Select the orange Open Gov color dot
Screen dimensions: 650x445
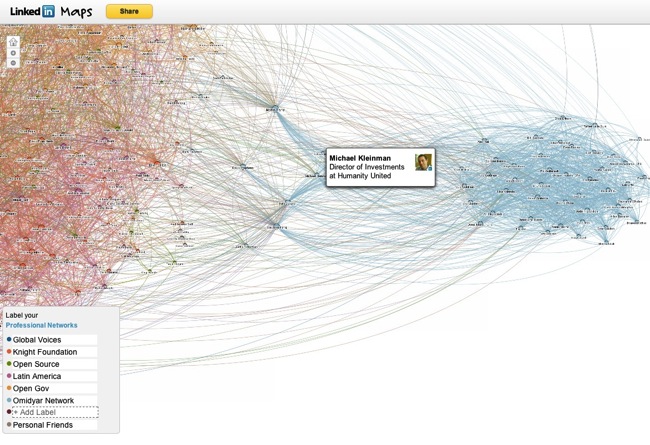pyautogui.click(x=9, y=388)
